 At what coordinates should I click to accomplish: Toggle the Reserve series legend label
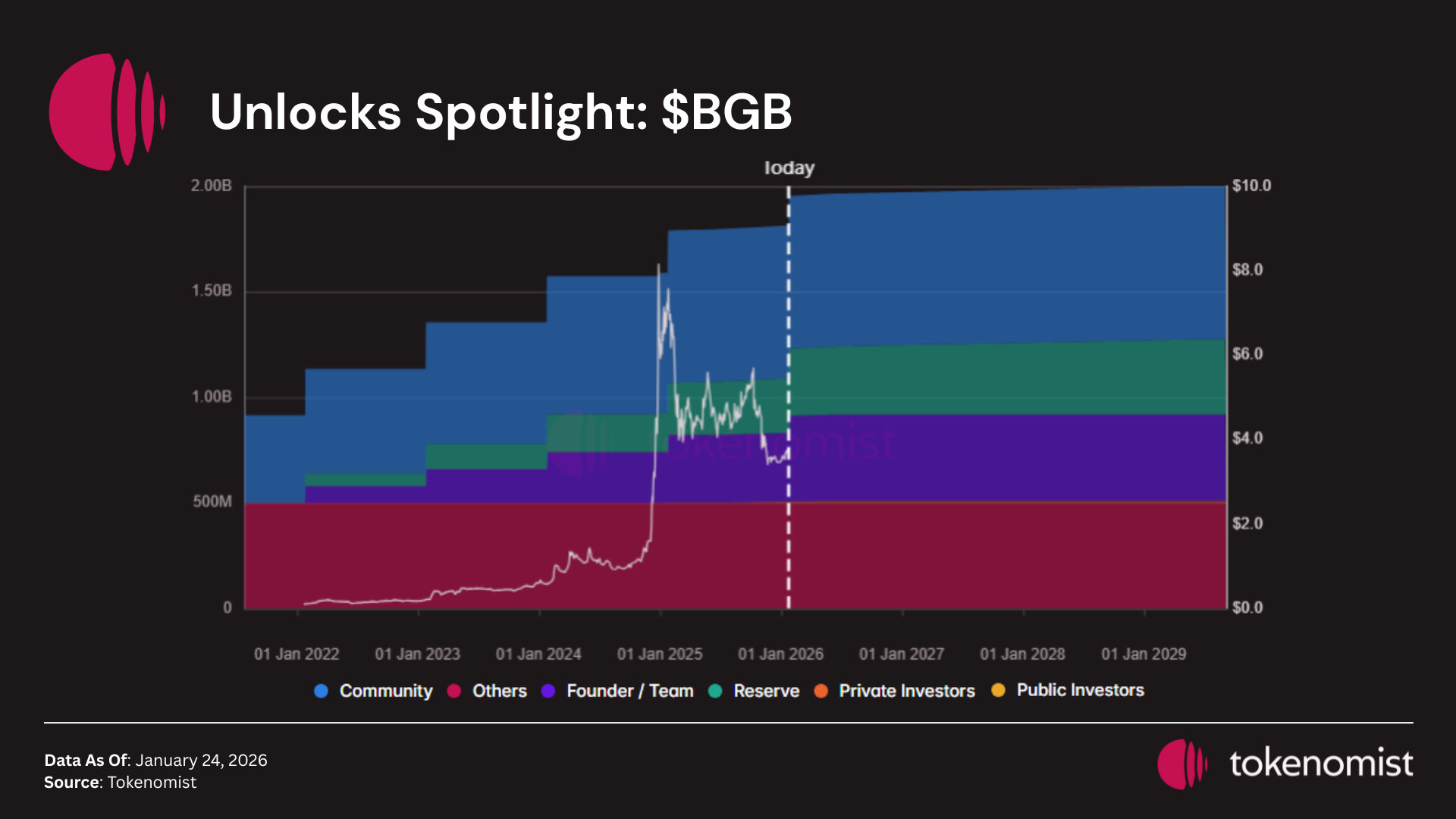766,691
